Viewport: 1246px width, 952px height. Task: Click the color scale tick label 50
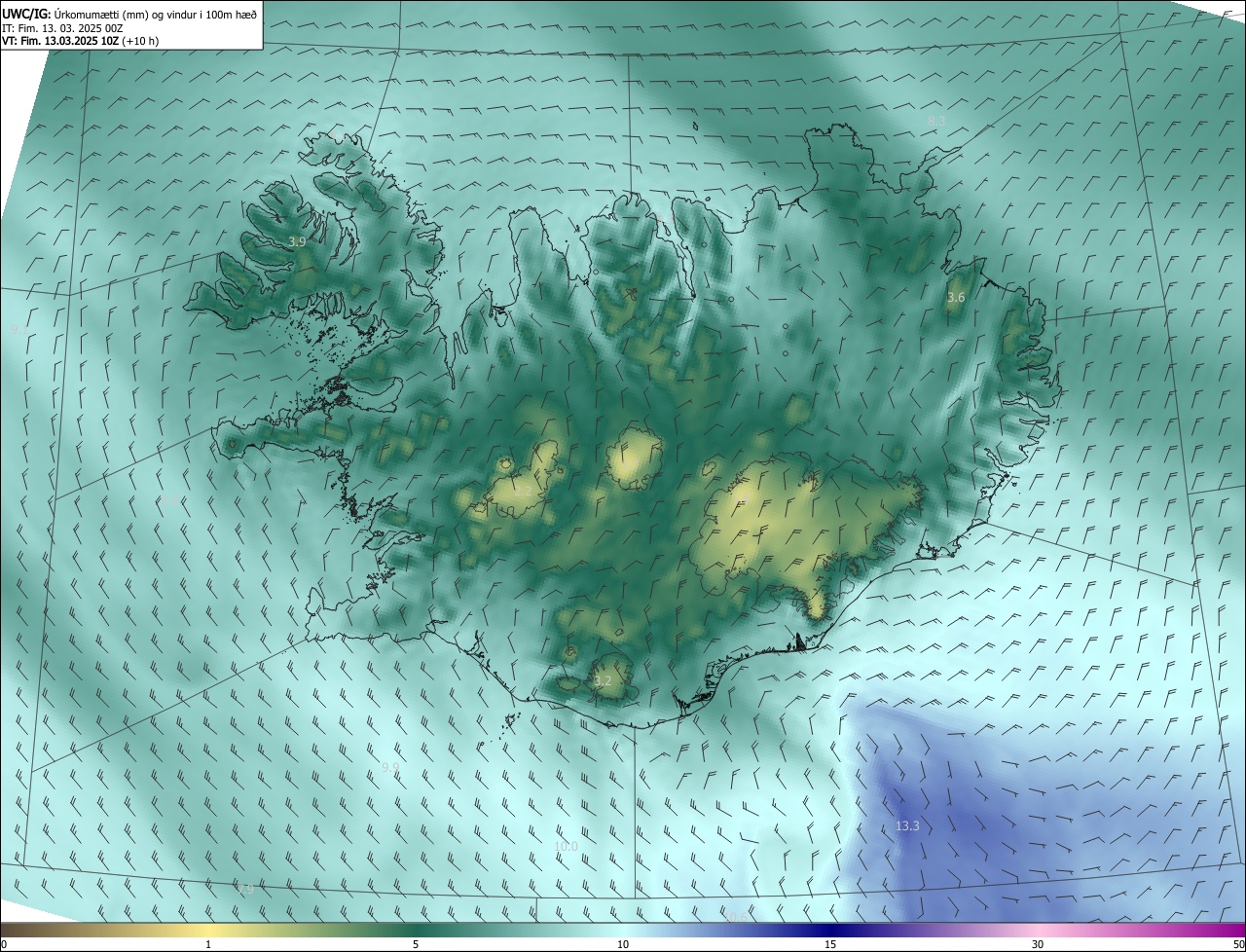pyautogui.click(x=1238, y=944)
